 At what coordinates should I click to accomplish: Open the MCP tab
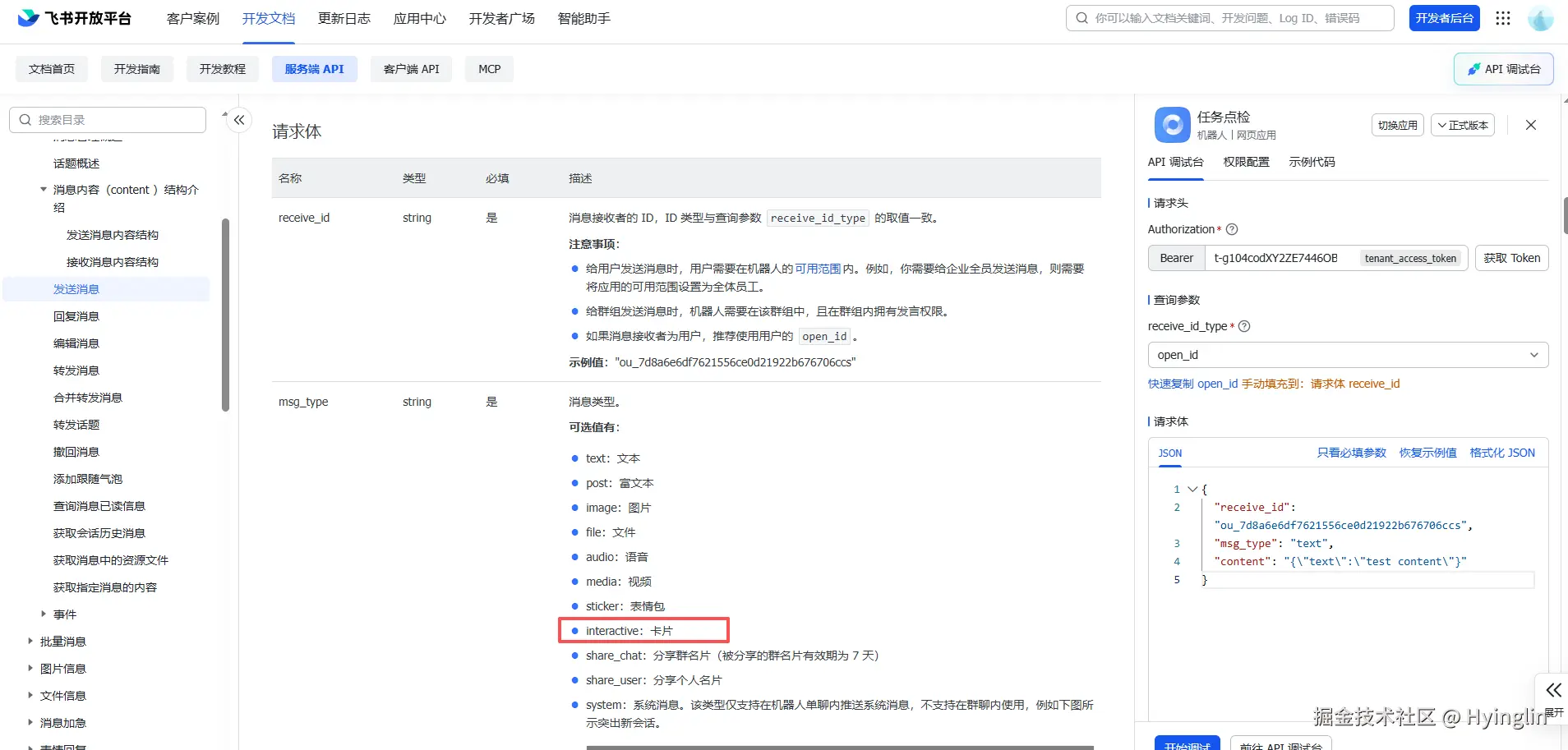(x=490, y=69)
